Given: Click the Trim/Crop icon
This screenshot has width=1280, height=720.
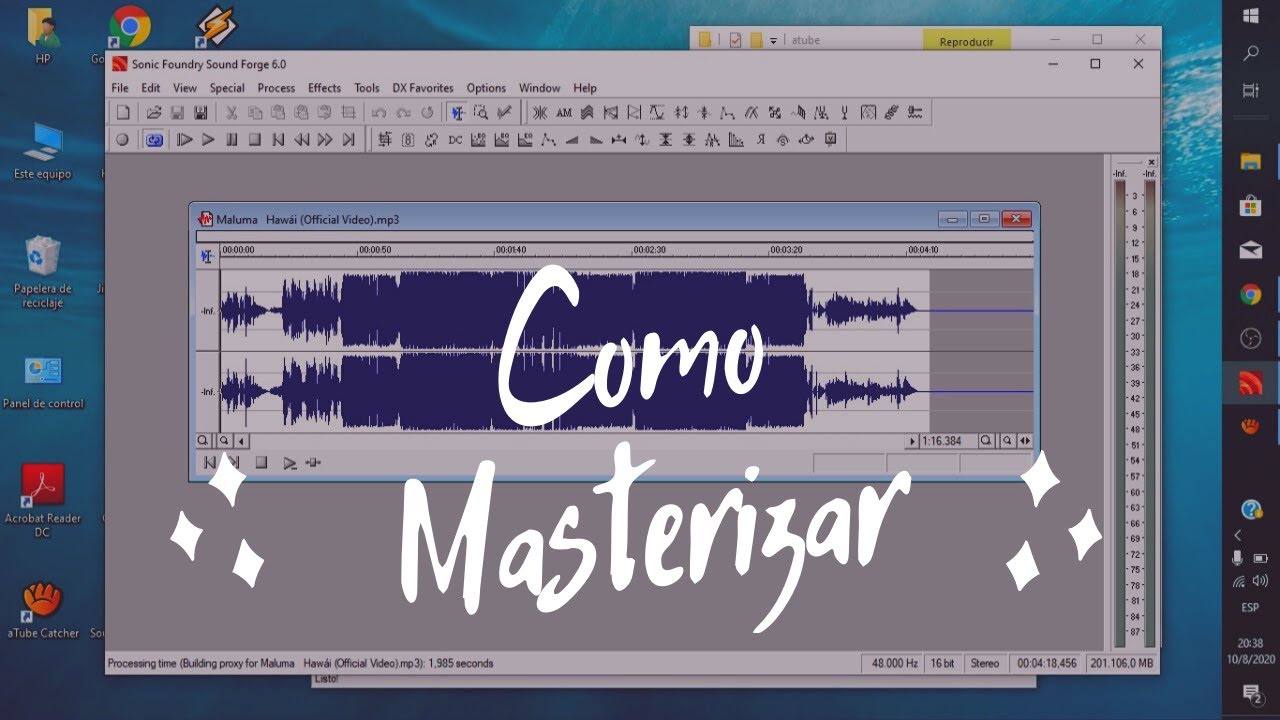Looking at the screenshot, I should click(348, 113).
